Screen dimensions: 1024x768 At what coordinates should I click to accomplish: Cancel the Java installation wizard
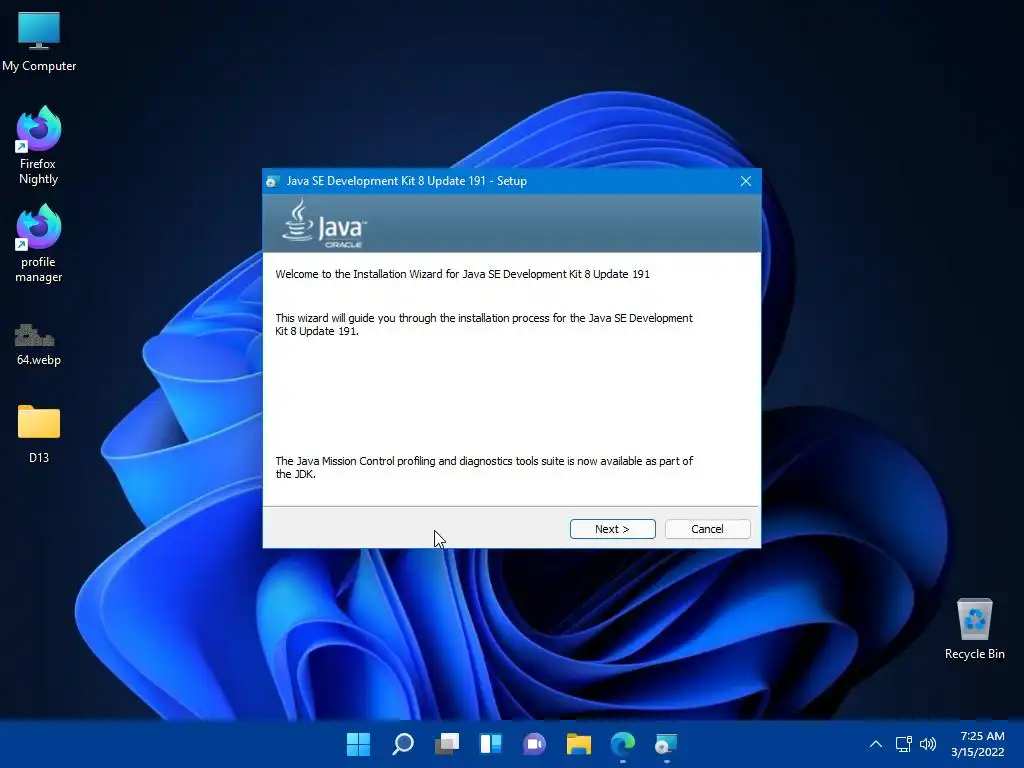coord(707,529)
